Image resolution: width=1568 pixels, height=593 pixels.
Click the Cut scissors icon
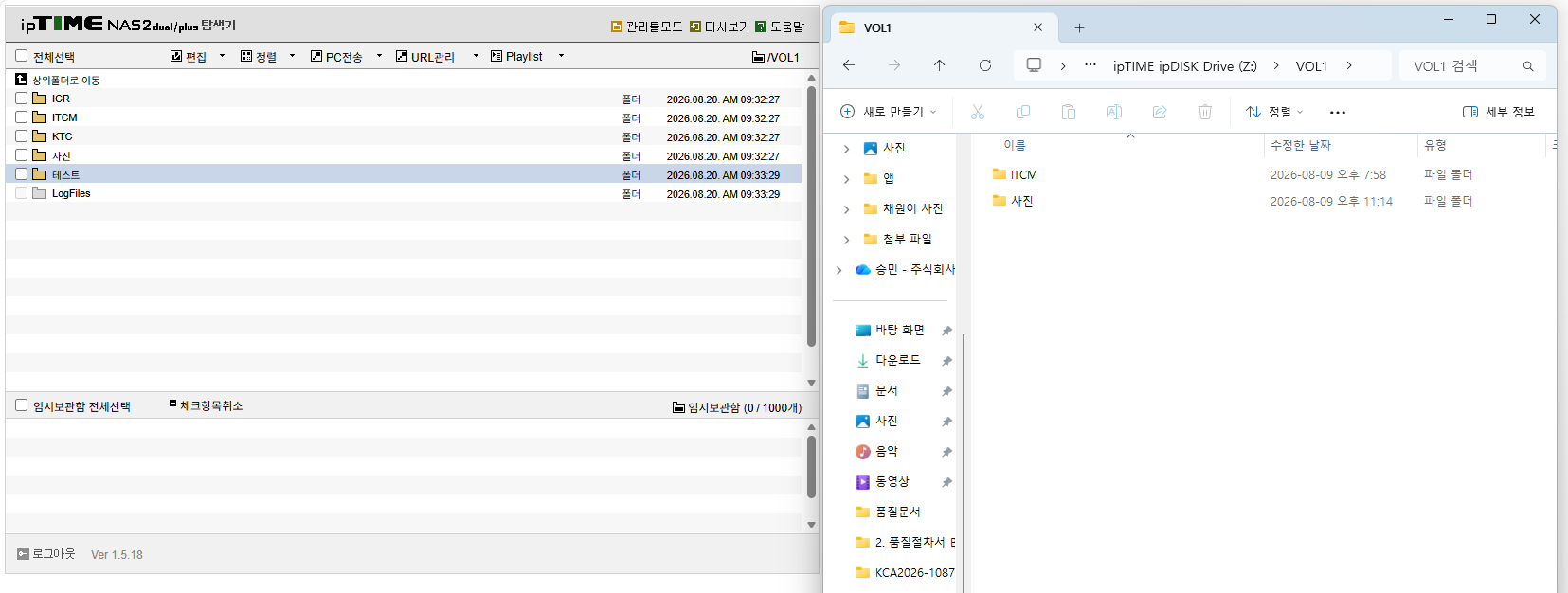tap(978, 112)
